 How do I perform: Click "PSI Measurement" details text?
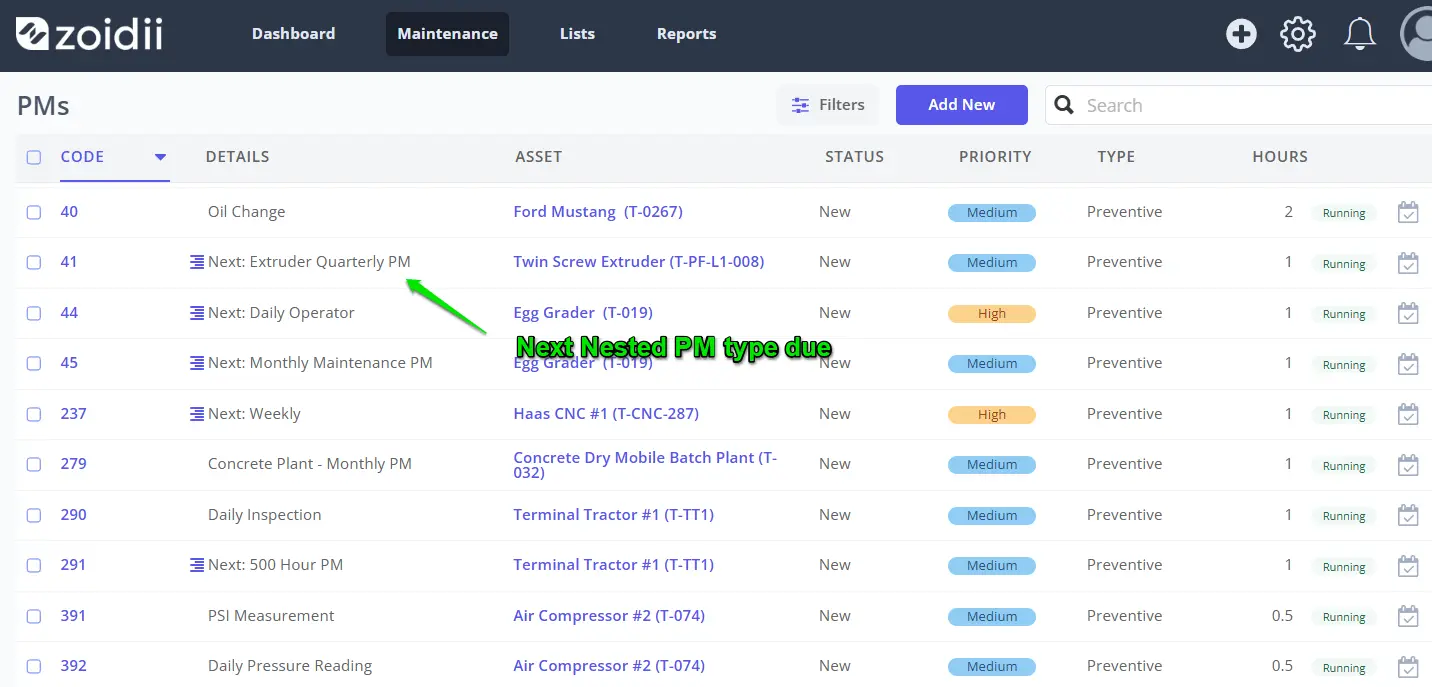(x=271, y=616)
